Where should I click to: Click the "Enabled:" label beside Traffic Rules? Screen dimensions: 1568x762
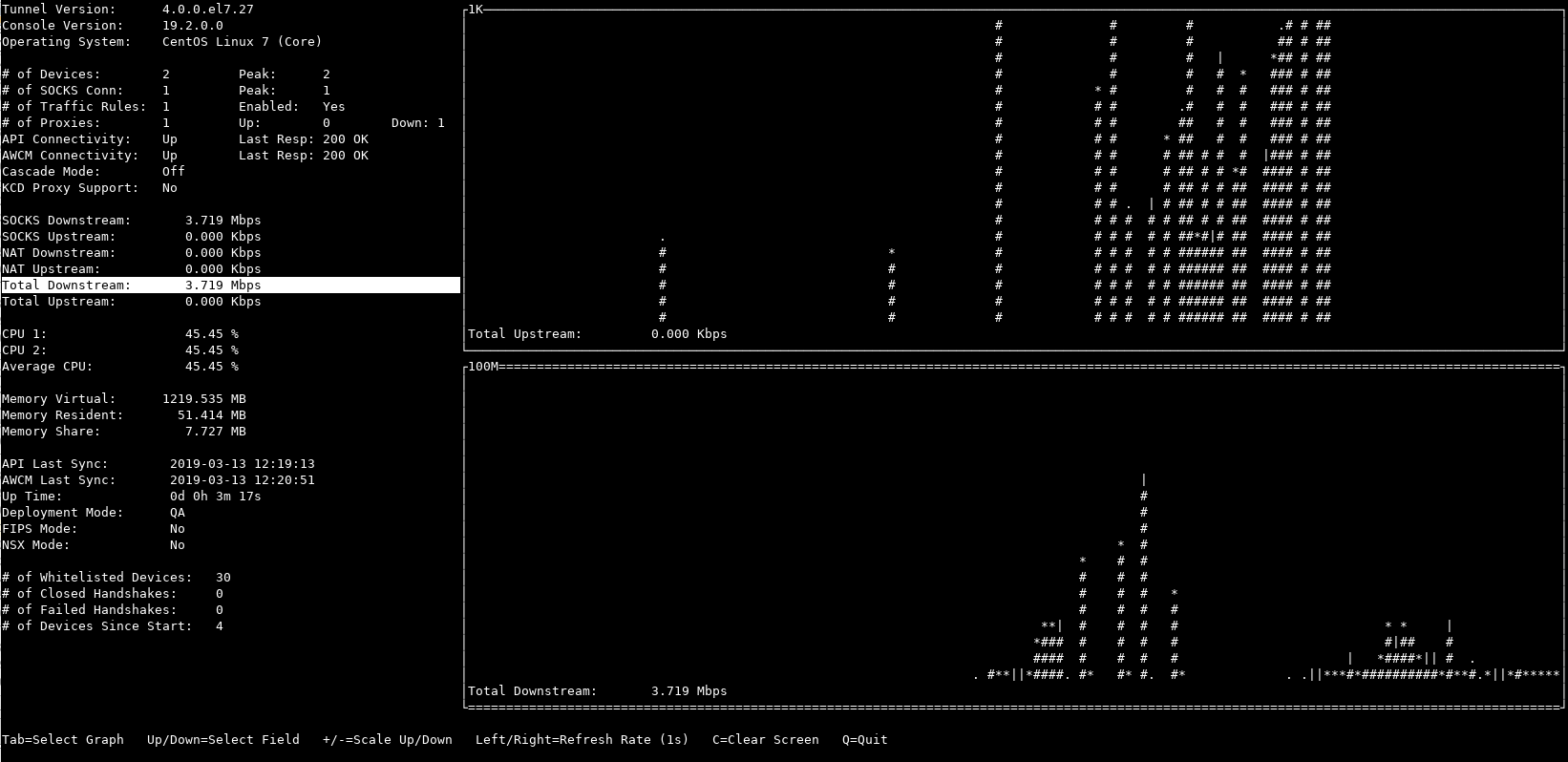(x=269, y=107)
